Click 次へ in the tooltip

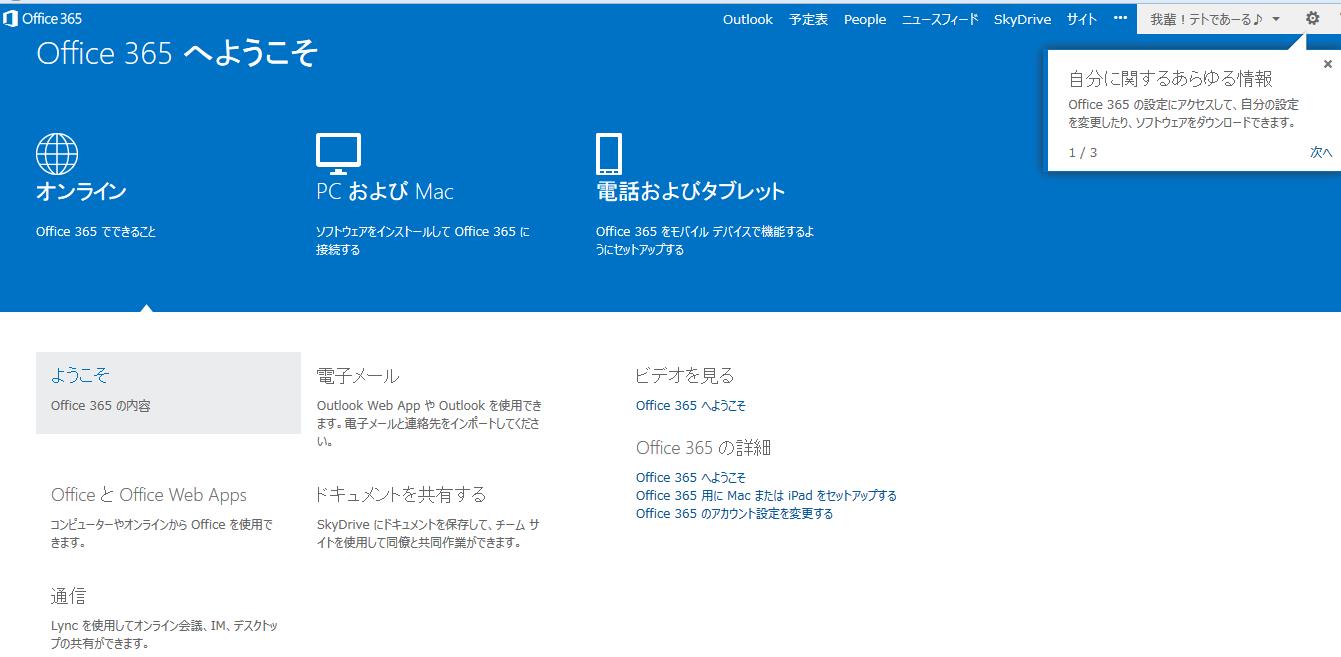coord(1321,152)
